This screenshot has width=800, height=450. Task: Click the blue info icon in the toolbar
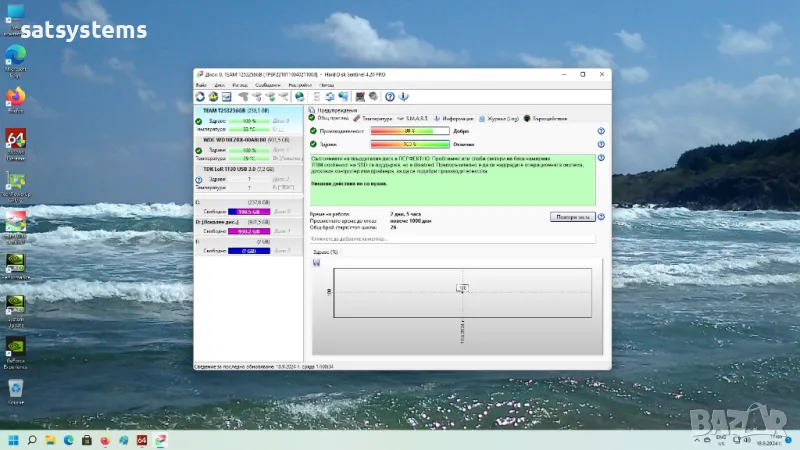pyautogui.click(x=404, y=96)
